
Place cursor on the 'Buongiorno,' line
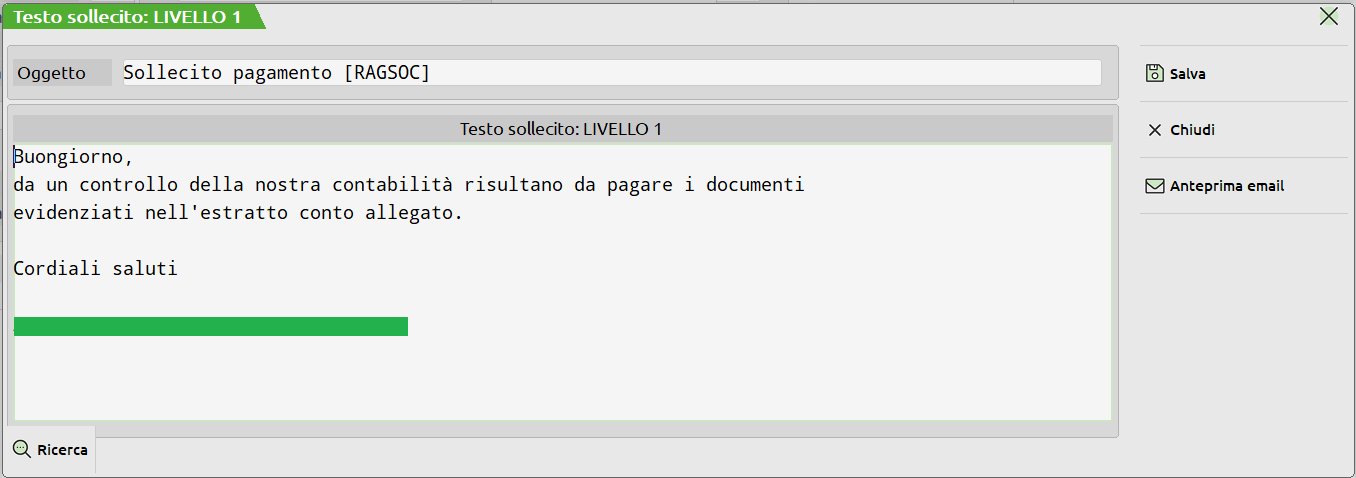(73, 157)
